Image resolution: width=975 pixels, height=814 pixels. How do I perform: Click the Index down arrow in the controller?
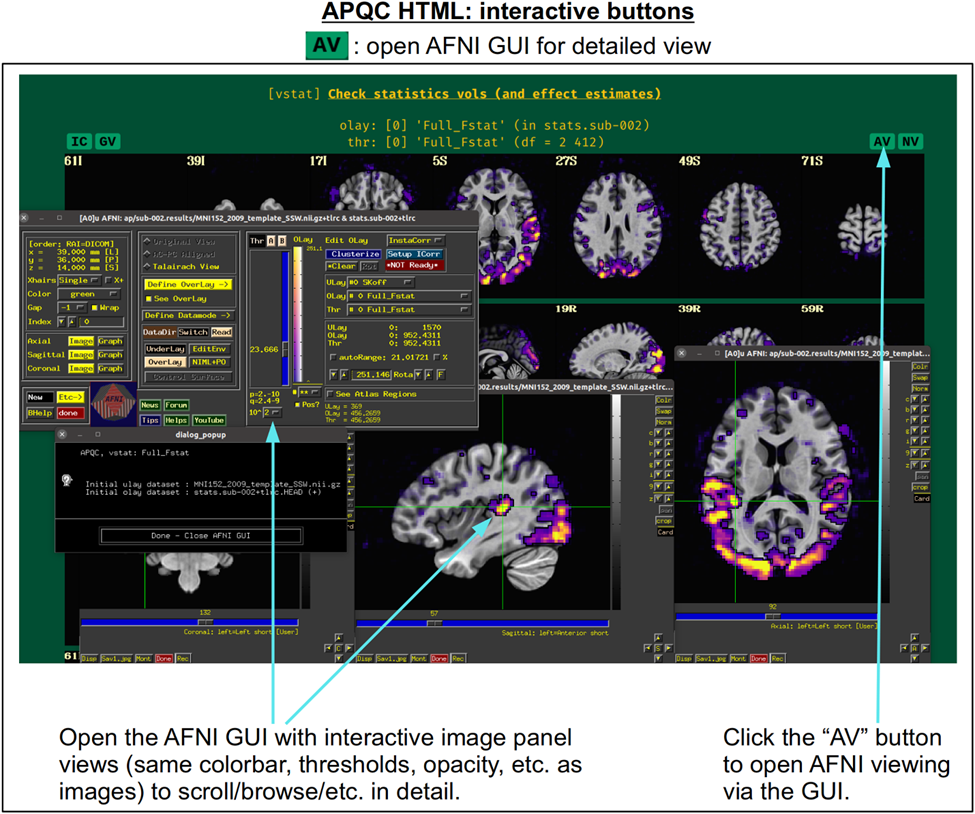point(62,321)
